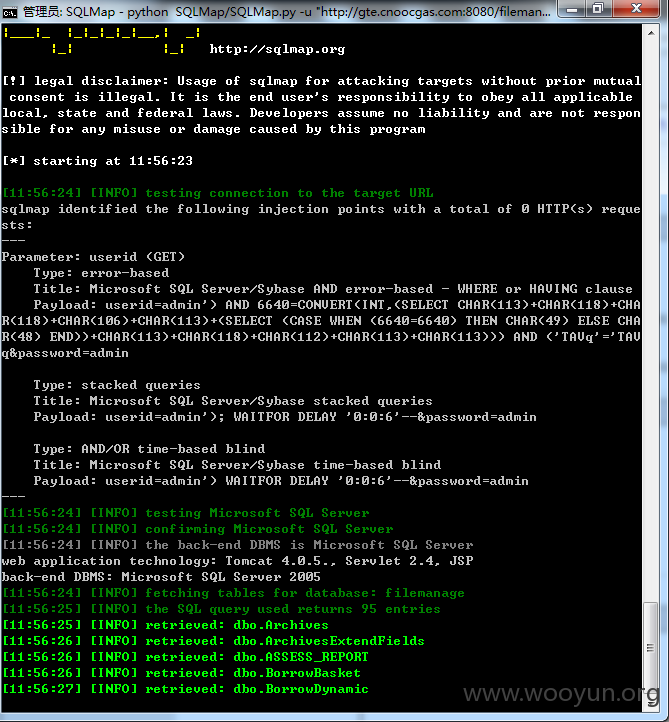Click the 'Type: stacked queries' line

coord(117,385)
